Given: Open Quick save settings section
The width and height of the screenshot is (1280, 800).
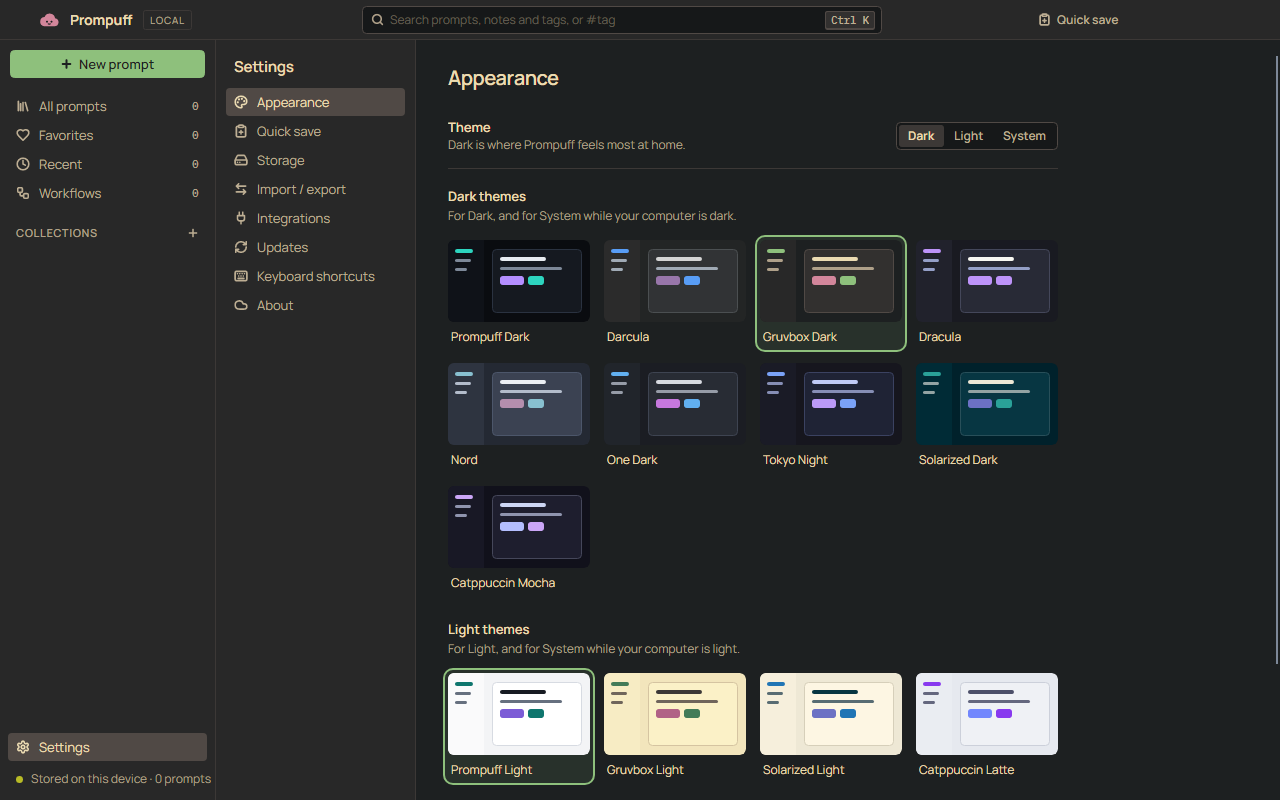Looking at the screenshot, I should coord(315,131).
